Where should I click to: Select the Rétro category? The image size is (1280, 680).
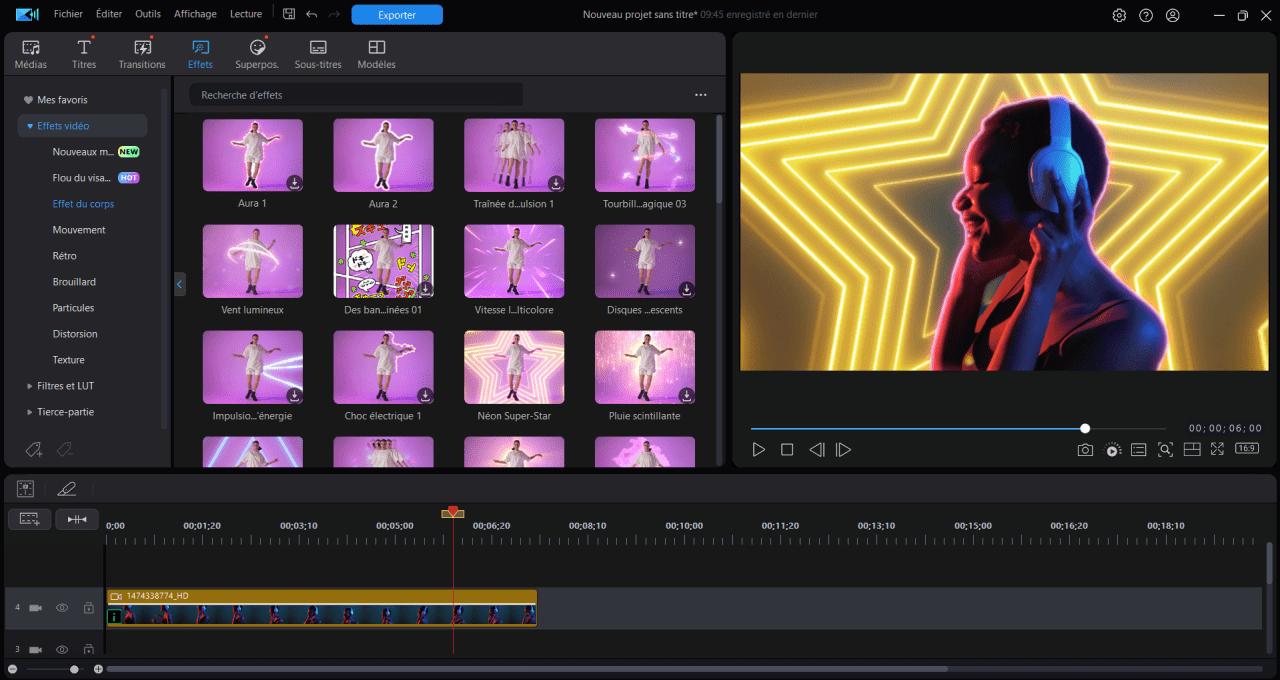click(65, 256)
